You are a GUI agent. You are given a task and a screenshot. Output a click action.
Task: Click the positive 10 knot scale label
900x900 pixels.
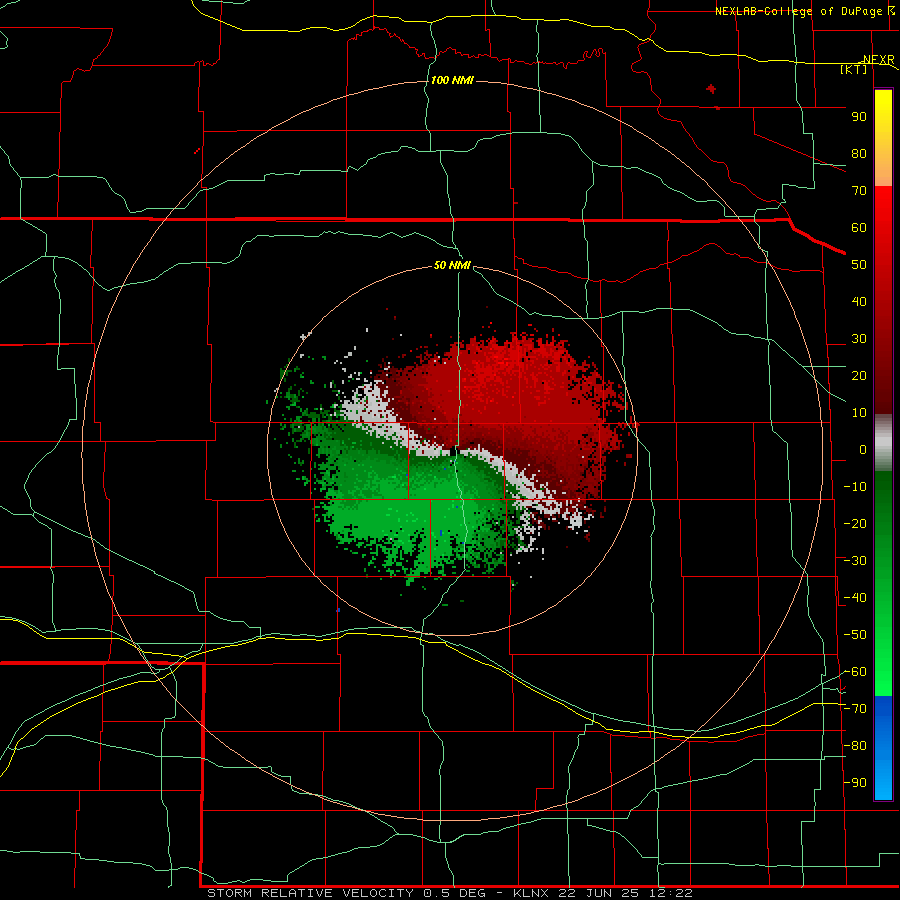coord(859,413)
